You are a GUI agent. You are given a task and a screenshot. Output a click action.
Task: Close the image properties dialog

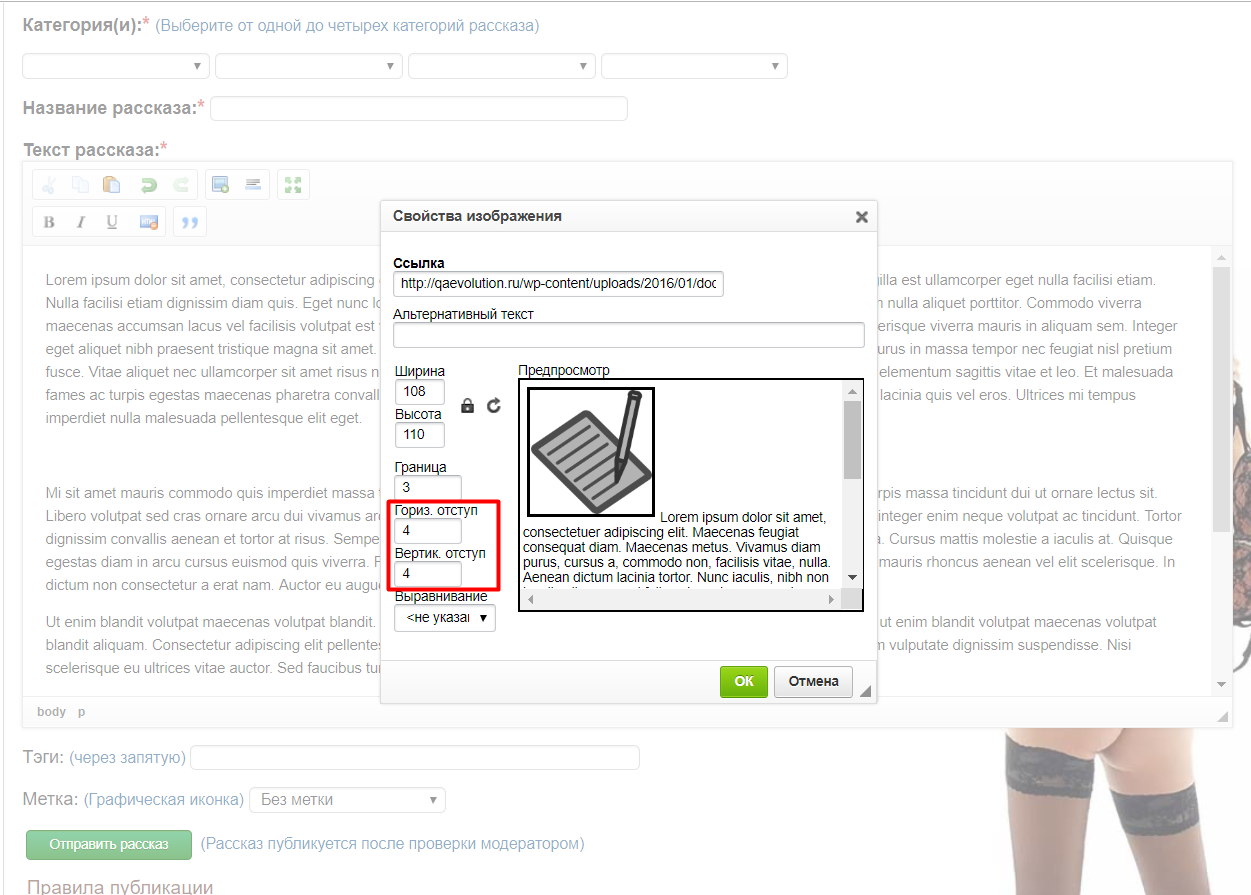pos(861,217)
